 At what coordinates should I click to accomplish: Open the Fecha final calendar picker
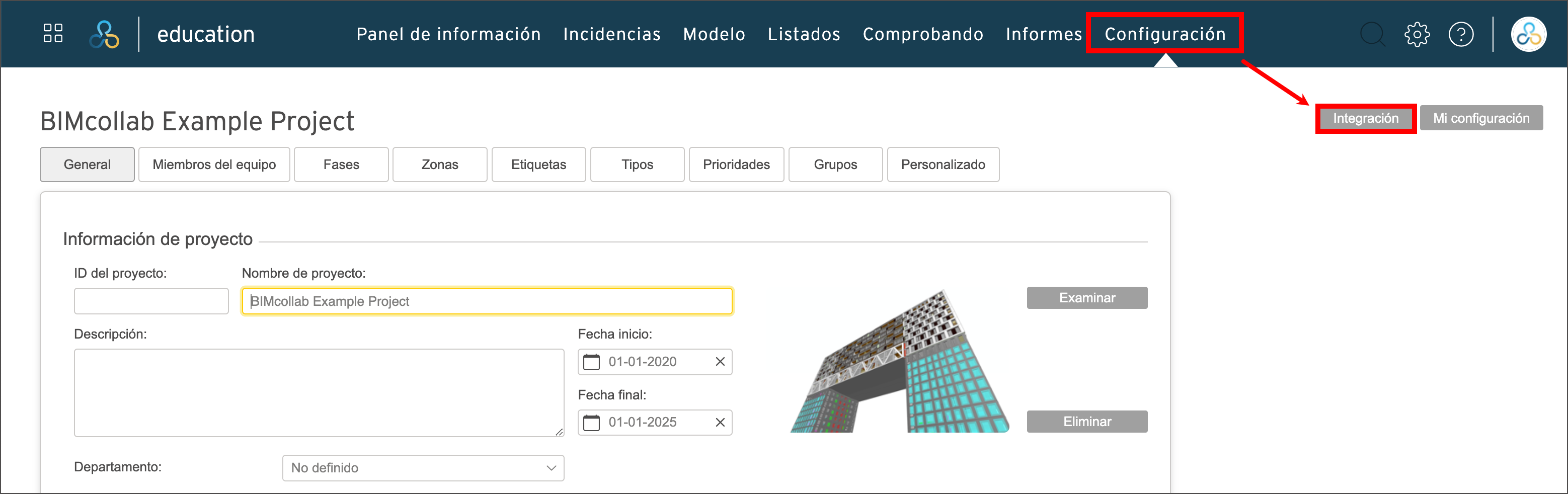coord(591,422)
